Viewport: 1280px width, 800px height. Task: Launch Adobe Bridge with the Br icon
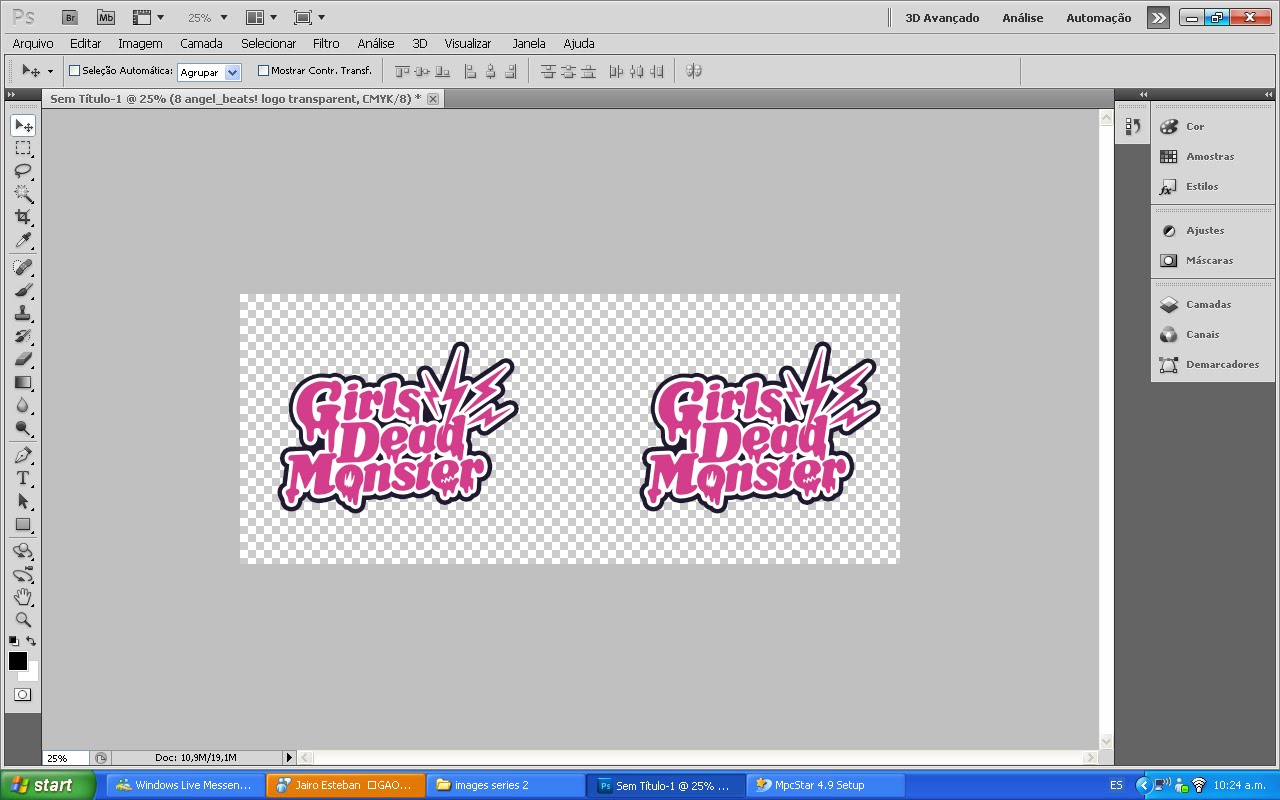click(x=69, y=17)
